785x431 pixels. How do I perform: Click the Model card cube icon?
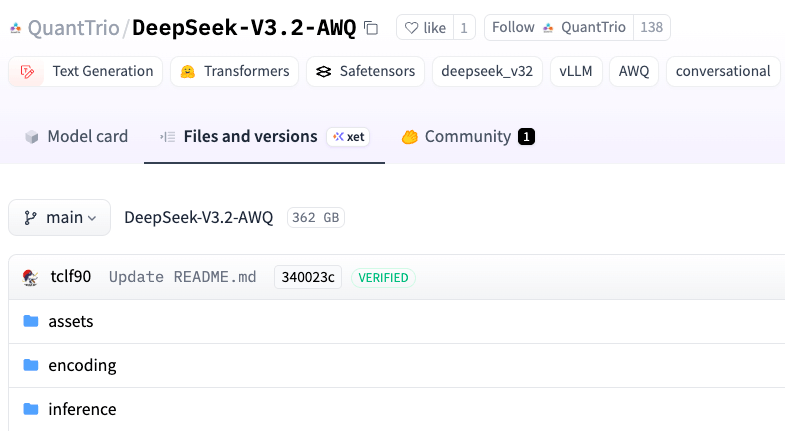coord(32,137)
